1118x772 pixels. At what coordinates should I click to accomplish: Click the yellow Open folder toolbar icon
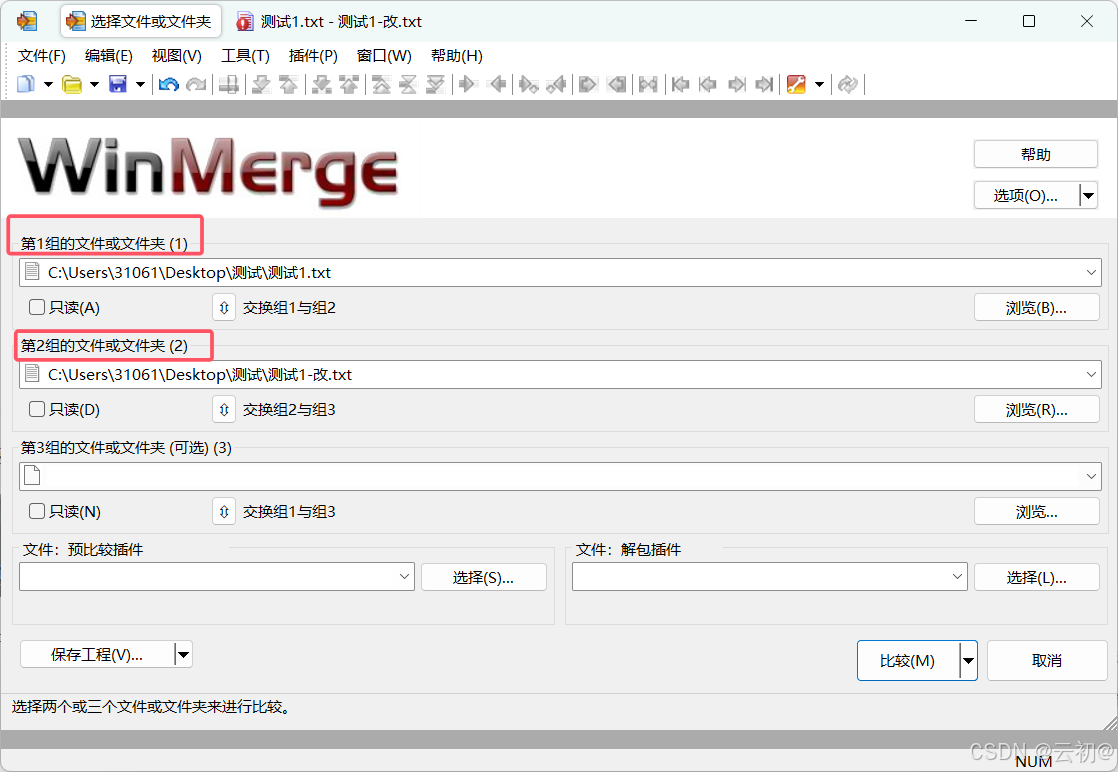point(71,84)
